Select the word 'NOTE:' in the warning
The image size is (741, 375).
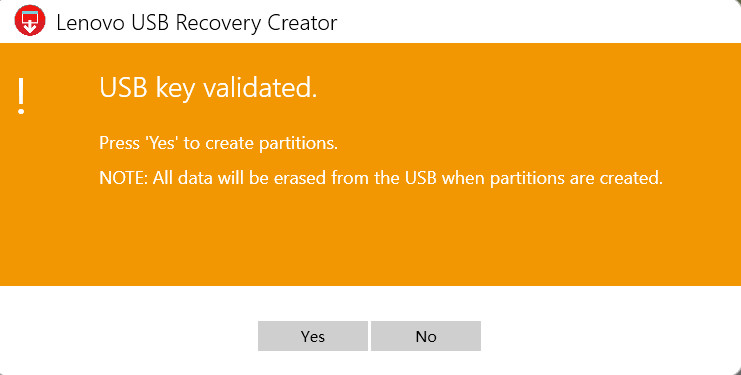pos(124,178)
